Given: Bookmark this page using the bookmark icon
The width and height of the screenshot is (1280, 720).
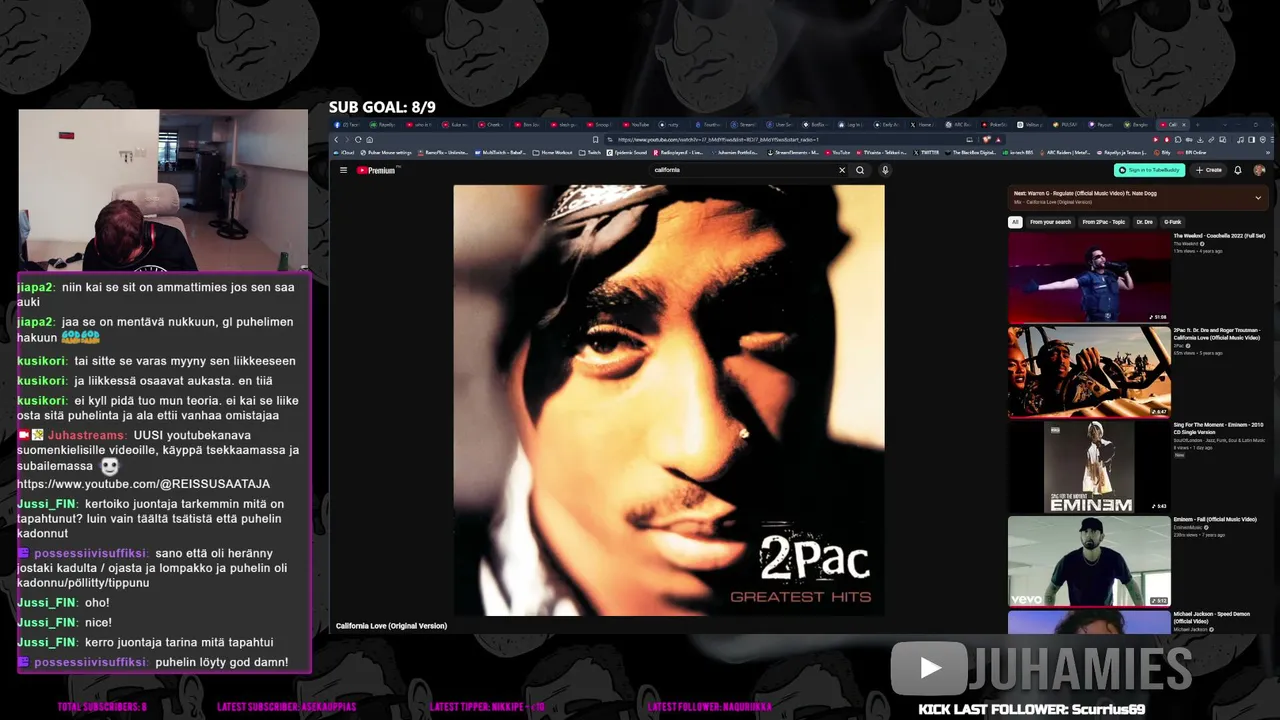Looking at the screenshot, I should [596, 139].
